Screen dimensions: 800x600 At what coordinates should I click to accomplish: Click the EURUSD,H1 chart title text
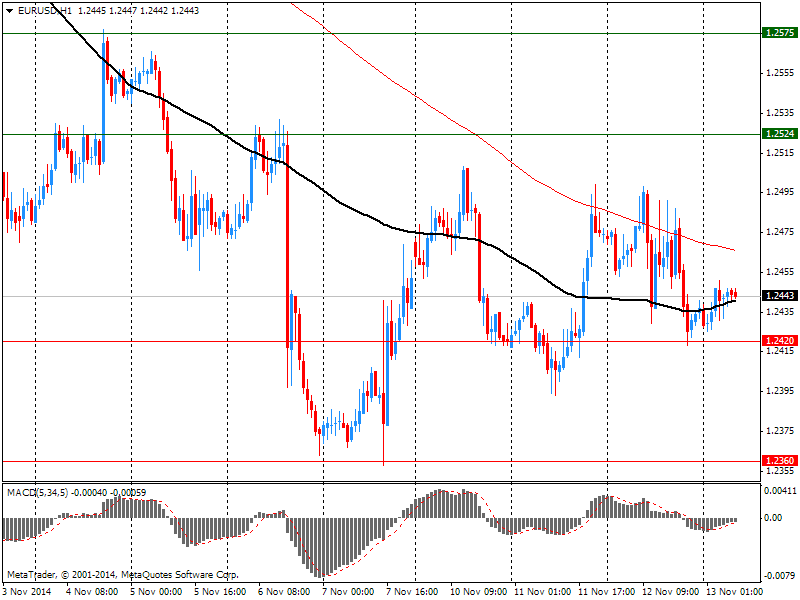coord(45,11)
